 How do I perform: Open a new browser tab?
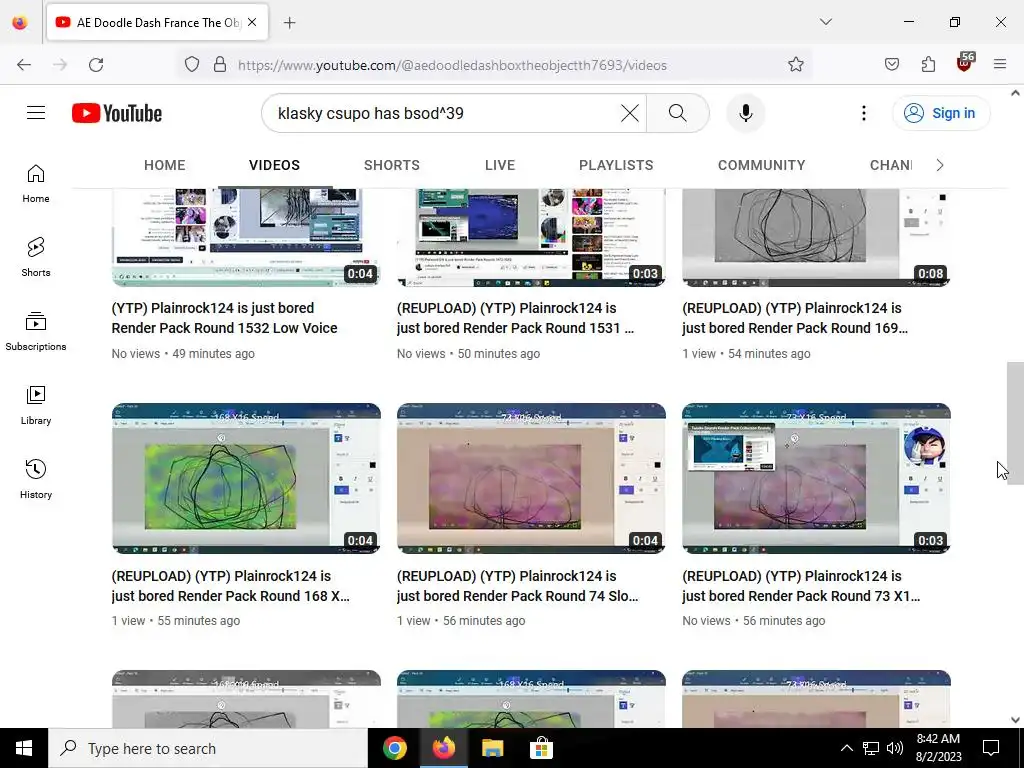tap(289, 23)
